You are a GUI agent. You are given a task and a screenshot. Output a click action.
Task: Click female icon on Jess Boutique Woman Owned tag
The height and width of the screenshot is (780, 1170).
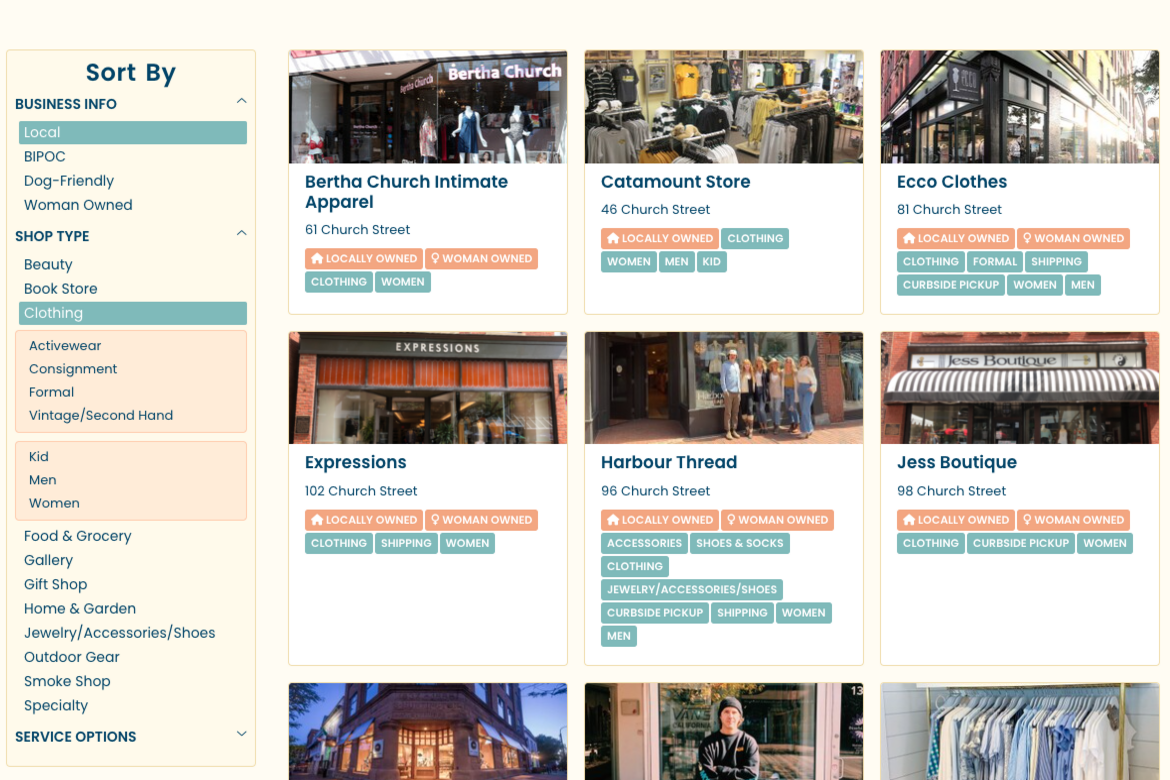(x=1027, y=520)
